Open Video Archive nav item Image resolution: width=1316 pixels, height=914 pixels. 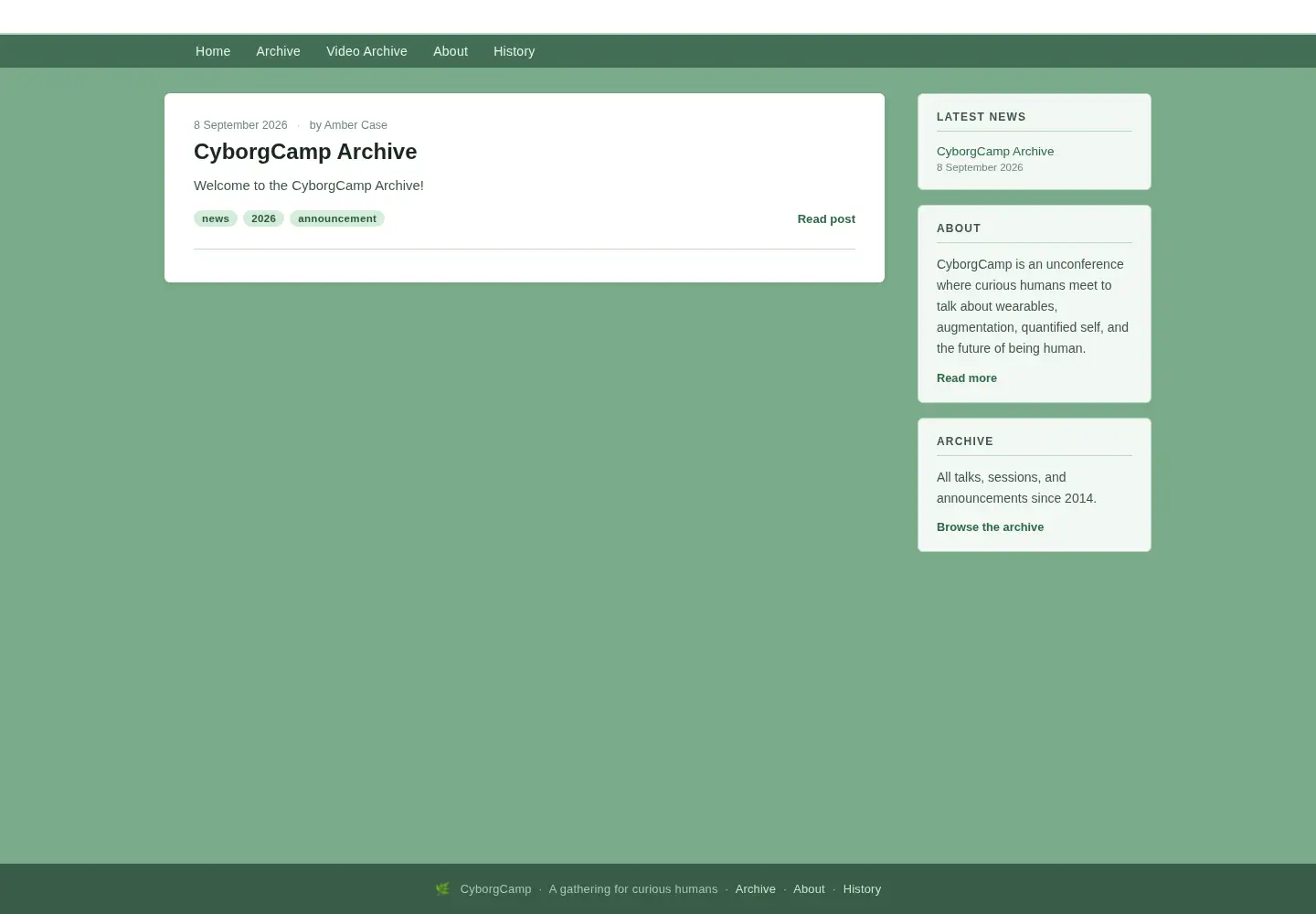click(x=366, y=51)
